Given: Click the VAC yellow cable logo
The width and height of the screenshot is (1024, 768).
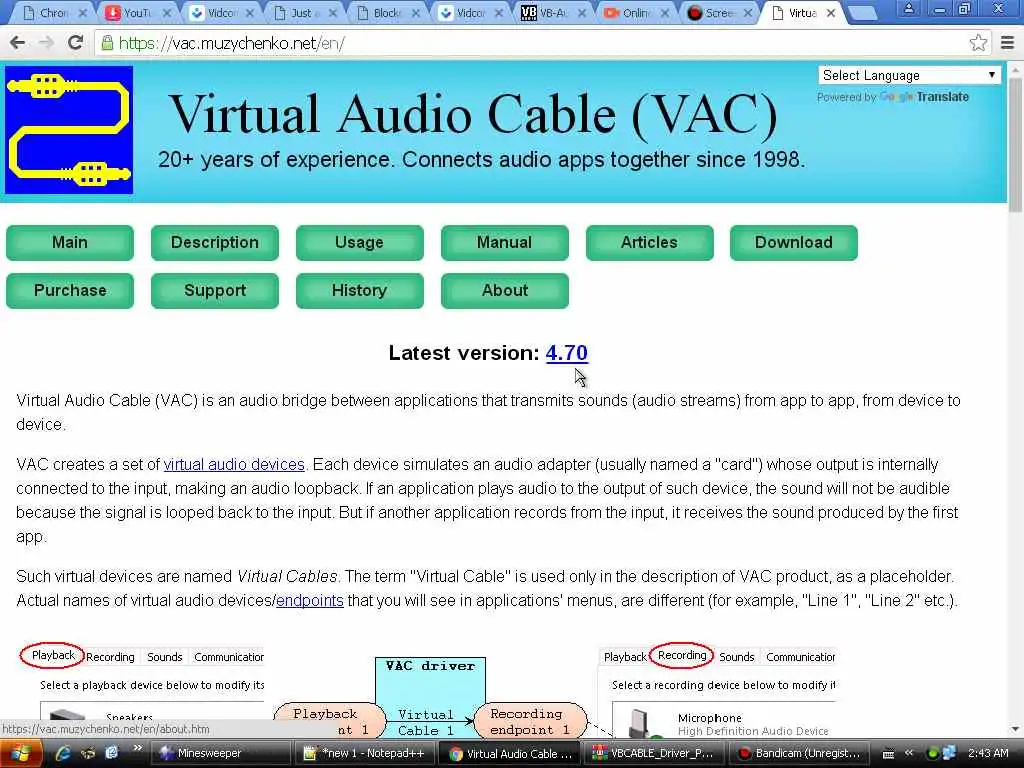Looking at the screenshot, I should [69, 130].
